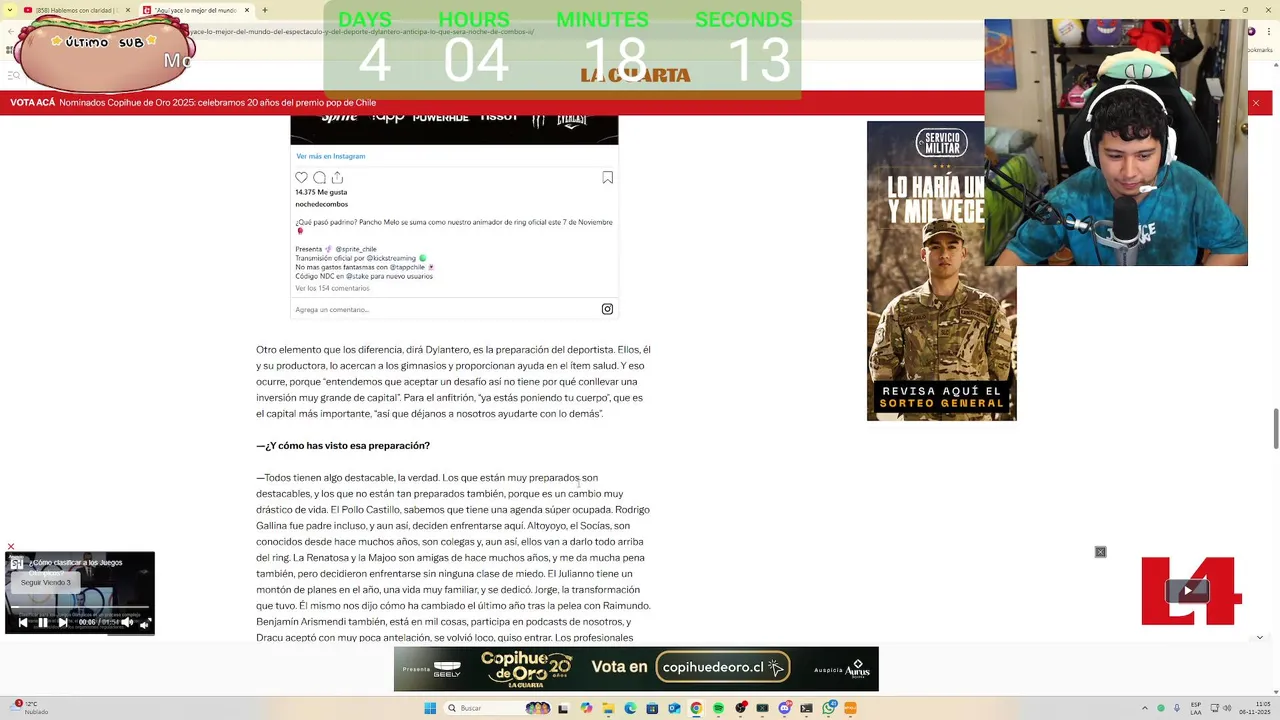Close the red VOTA ACÁ banner
1280x720 pixels.
1256,103
